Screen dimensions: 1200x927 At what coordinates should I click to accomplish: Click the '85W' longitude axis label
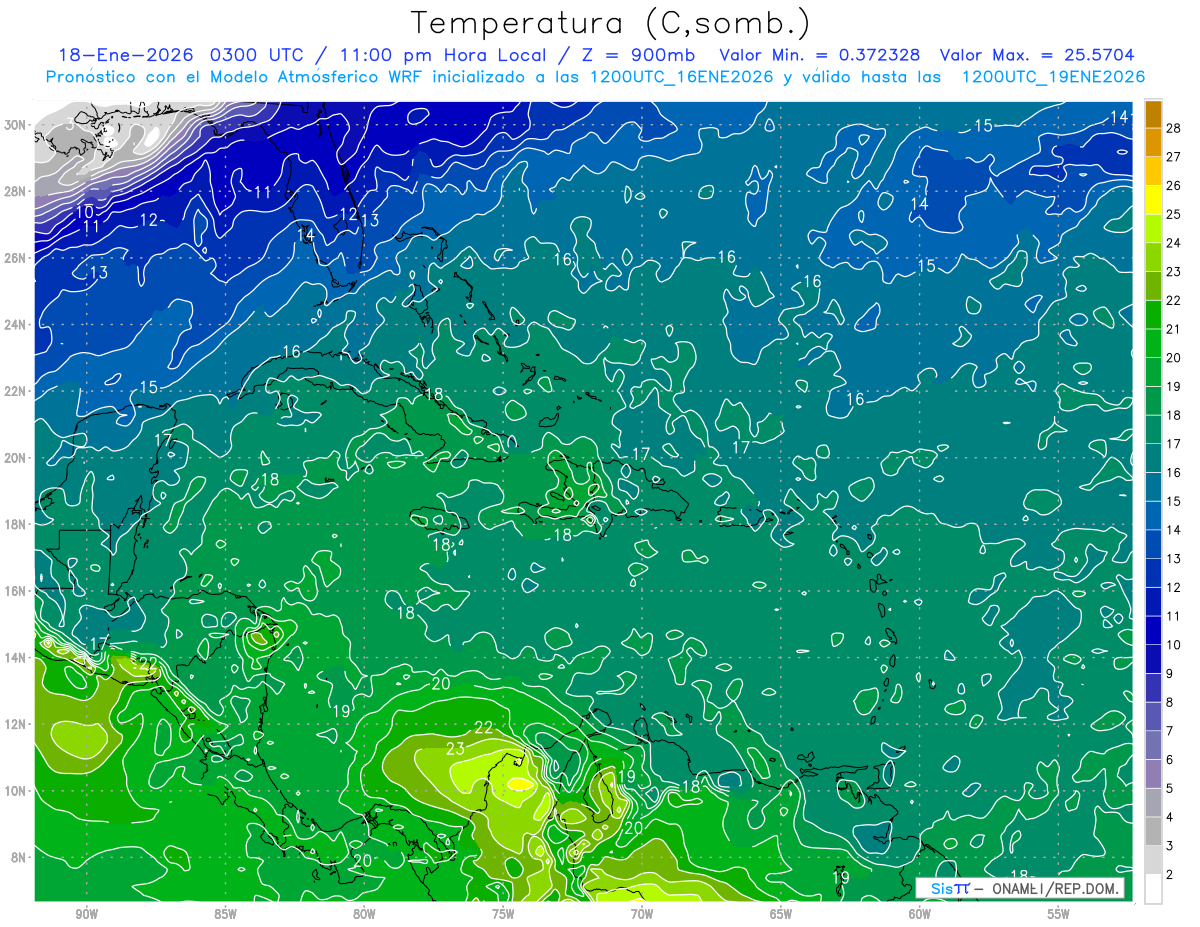225,914
